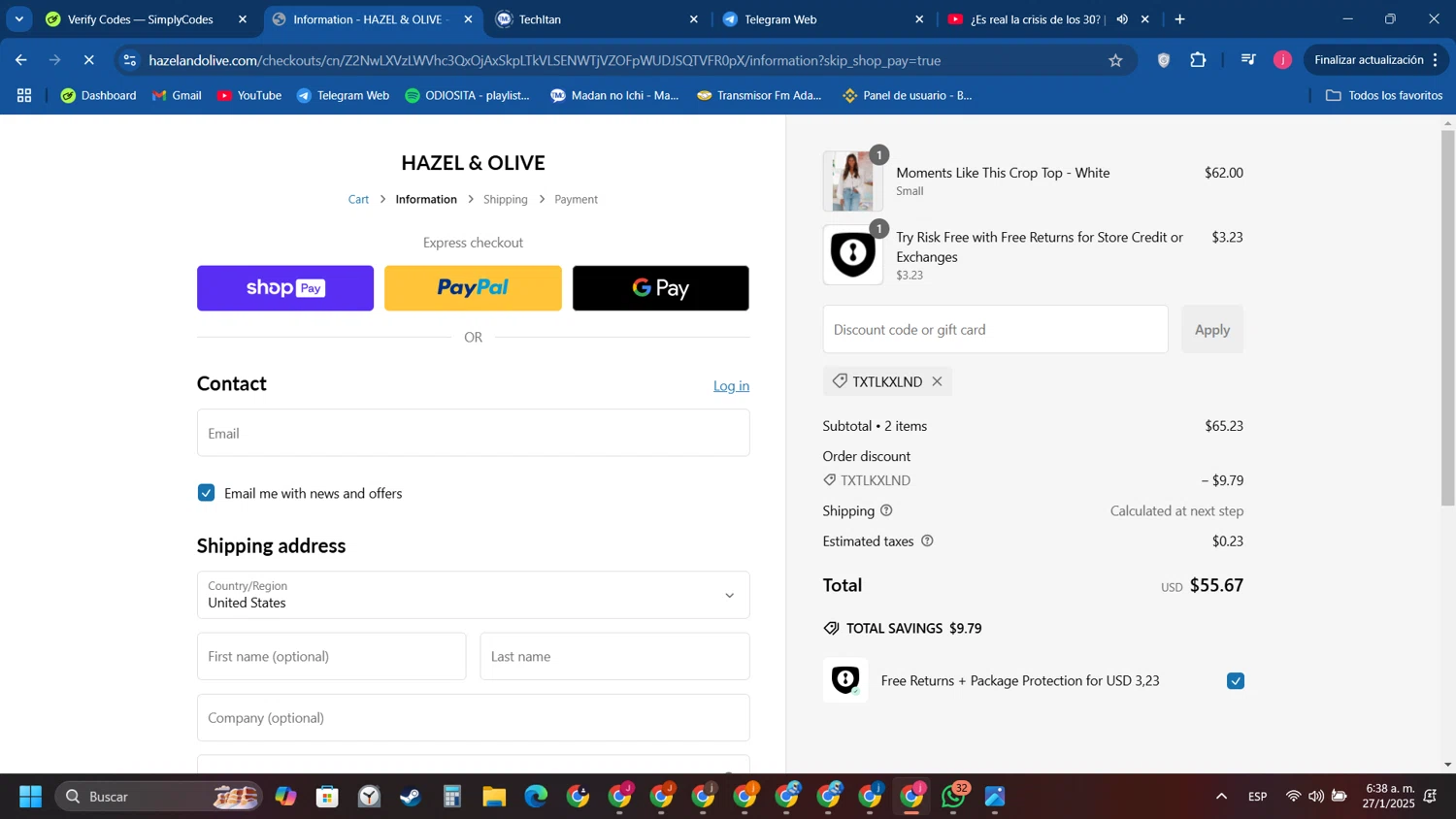This screenshot has height=819, width=1456.
Task: Expand the Country/Region dropdown
Action: click(473, 595)
